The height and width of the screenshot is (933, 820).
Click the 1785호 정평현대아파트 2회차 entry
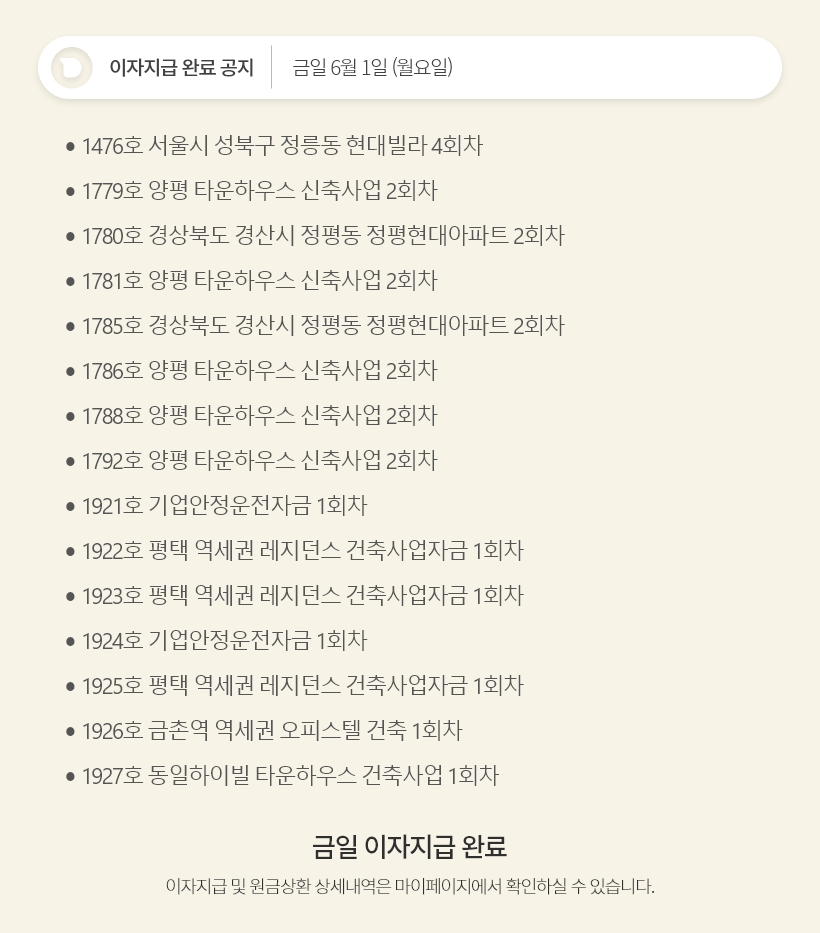click(x=322, y=326)
